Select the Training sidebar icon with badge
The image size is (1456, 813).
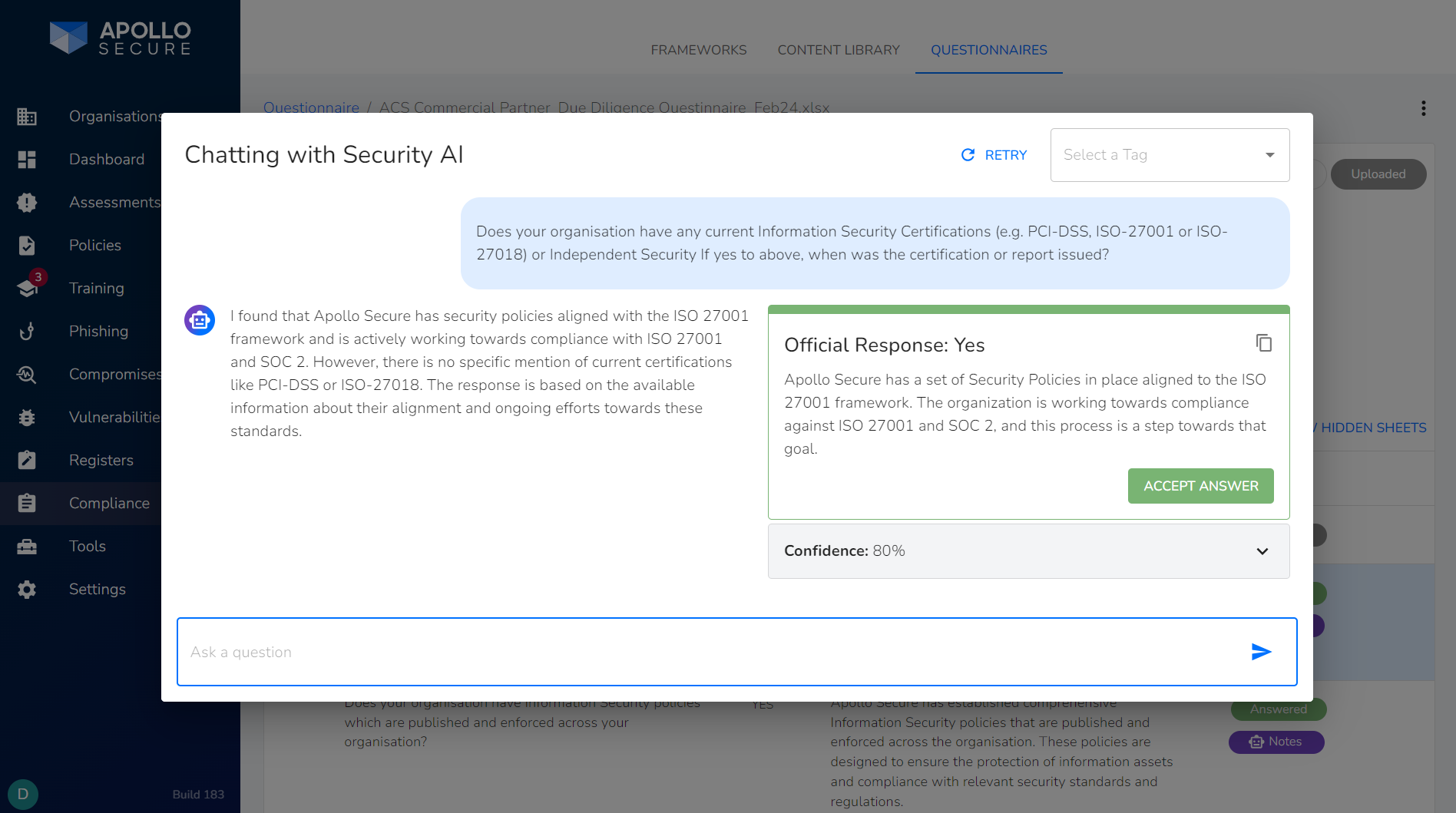coord(27,288)
